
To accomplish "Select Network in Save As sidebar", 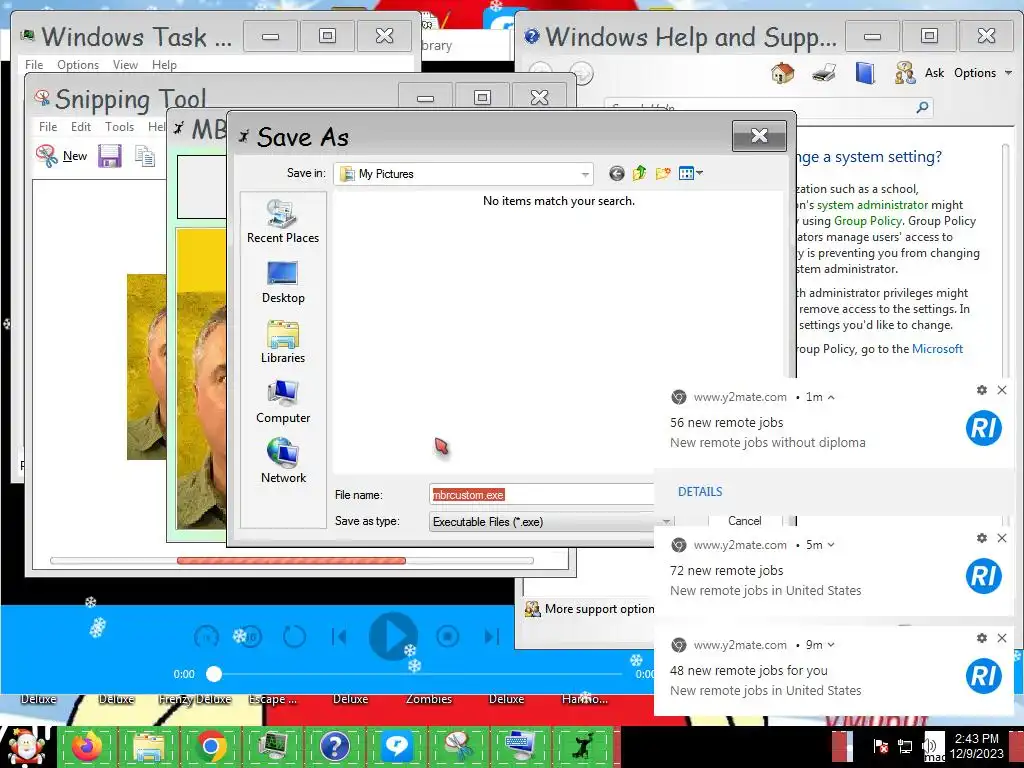I will tap(283, 460).
